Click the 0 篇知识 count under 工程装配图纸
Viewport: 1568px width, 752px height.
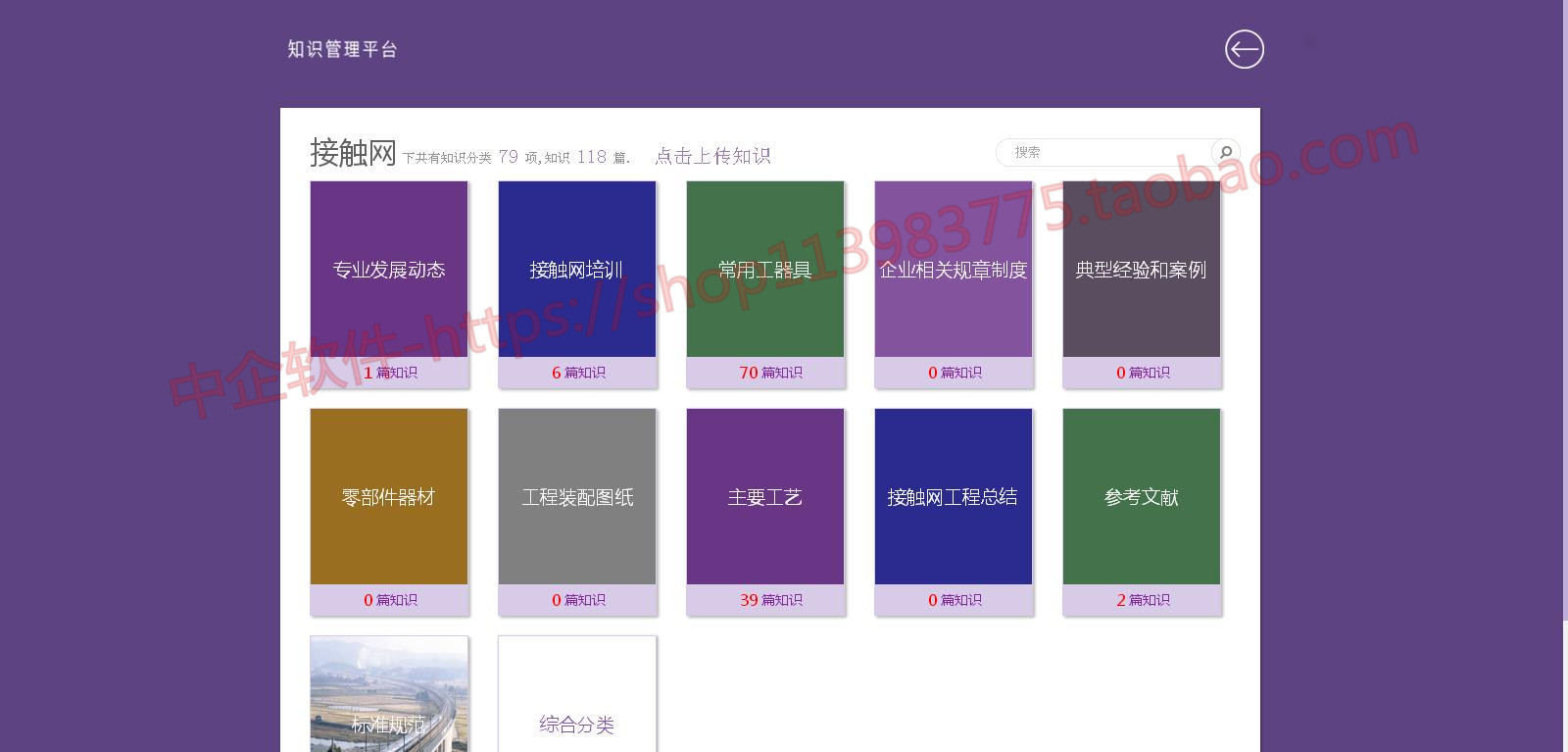[578, 600]
